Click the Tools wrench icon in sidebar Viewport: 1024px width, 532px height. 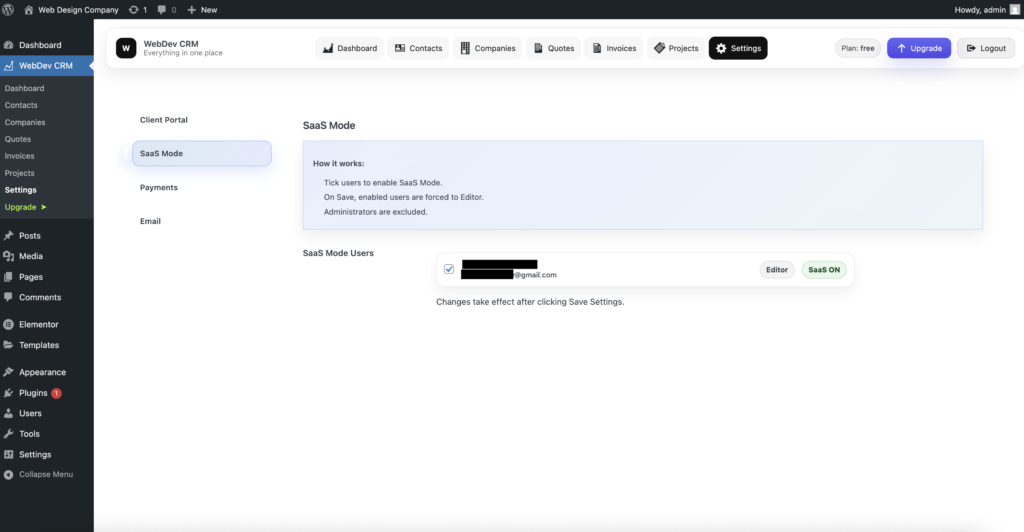click(x=8, y=434)
